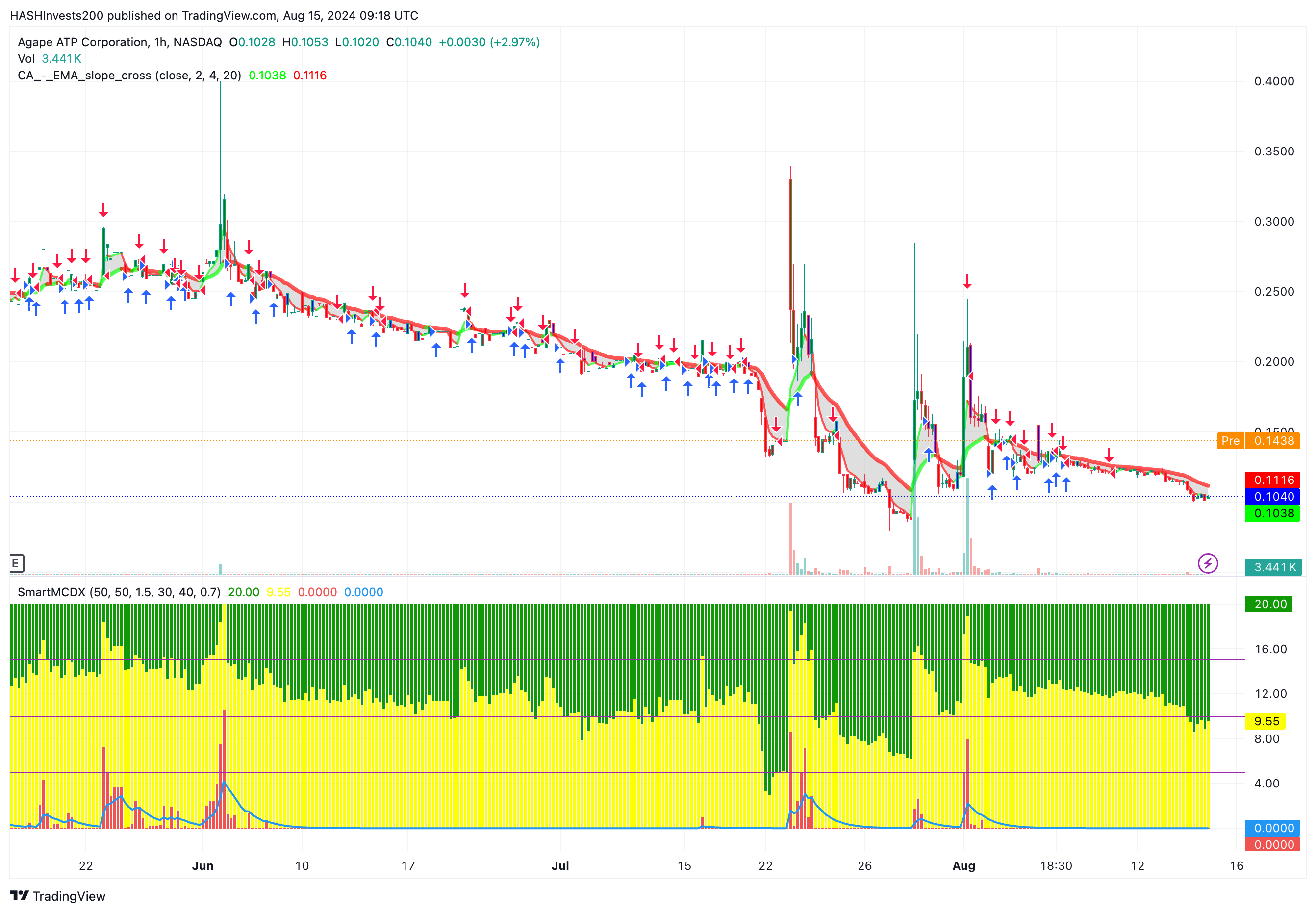Click the blue 0.1040 price label
Screen dimensions: 1316x913
click(x=1273, y=497)
